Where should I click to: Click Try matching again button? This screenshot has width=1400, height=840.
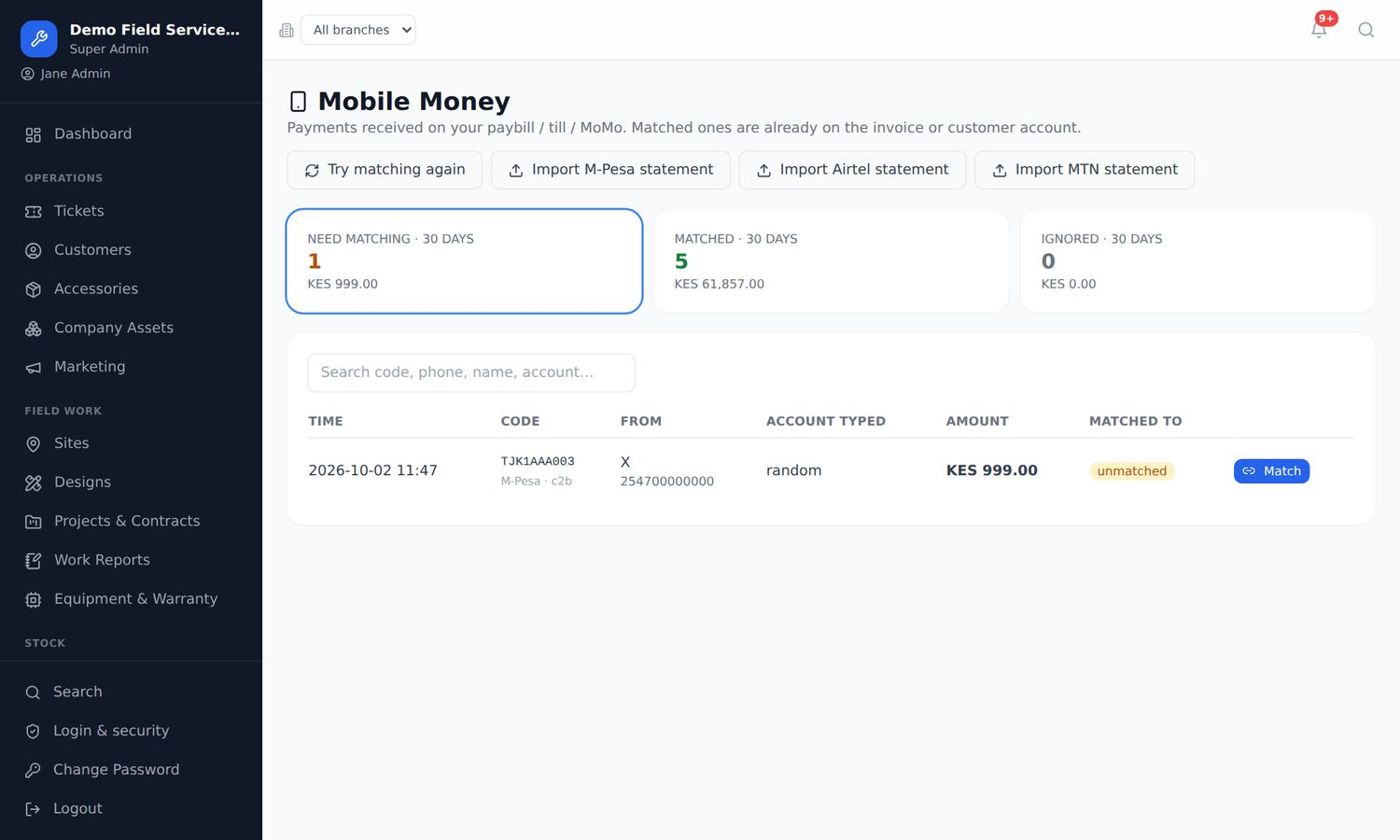385,170
